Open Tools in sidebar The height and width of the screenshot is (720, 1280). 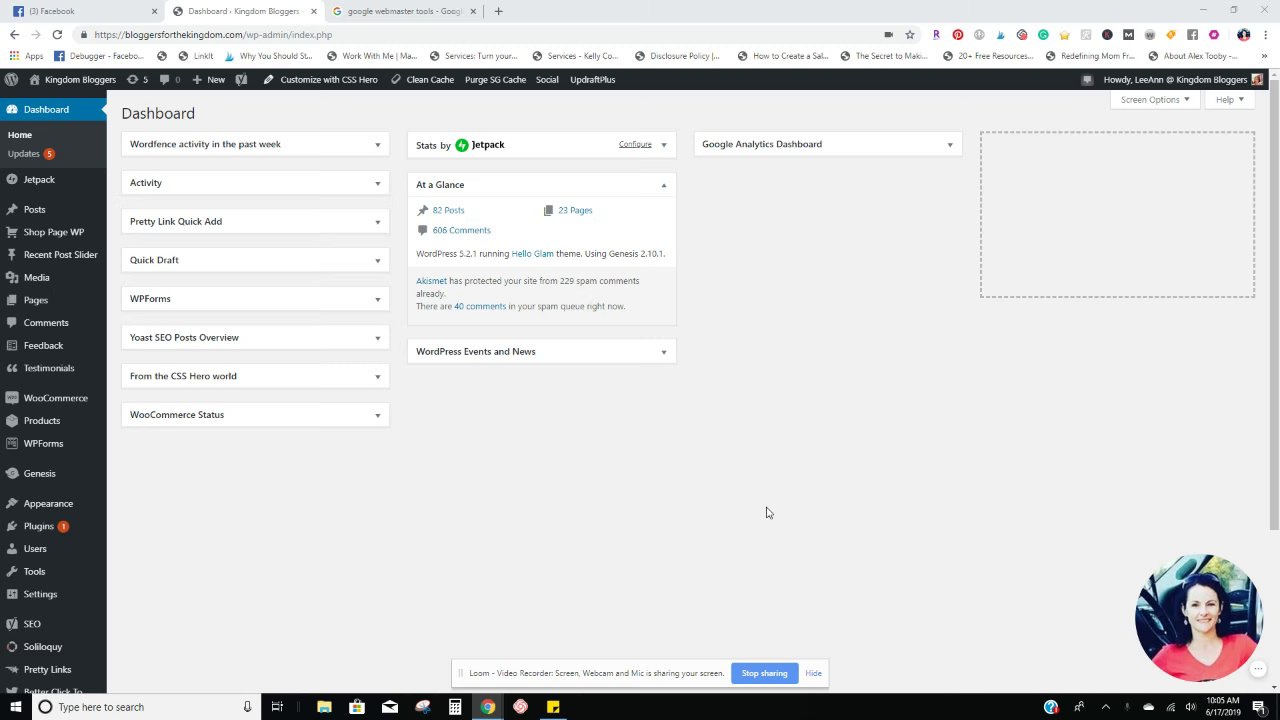point(53,571)
